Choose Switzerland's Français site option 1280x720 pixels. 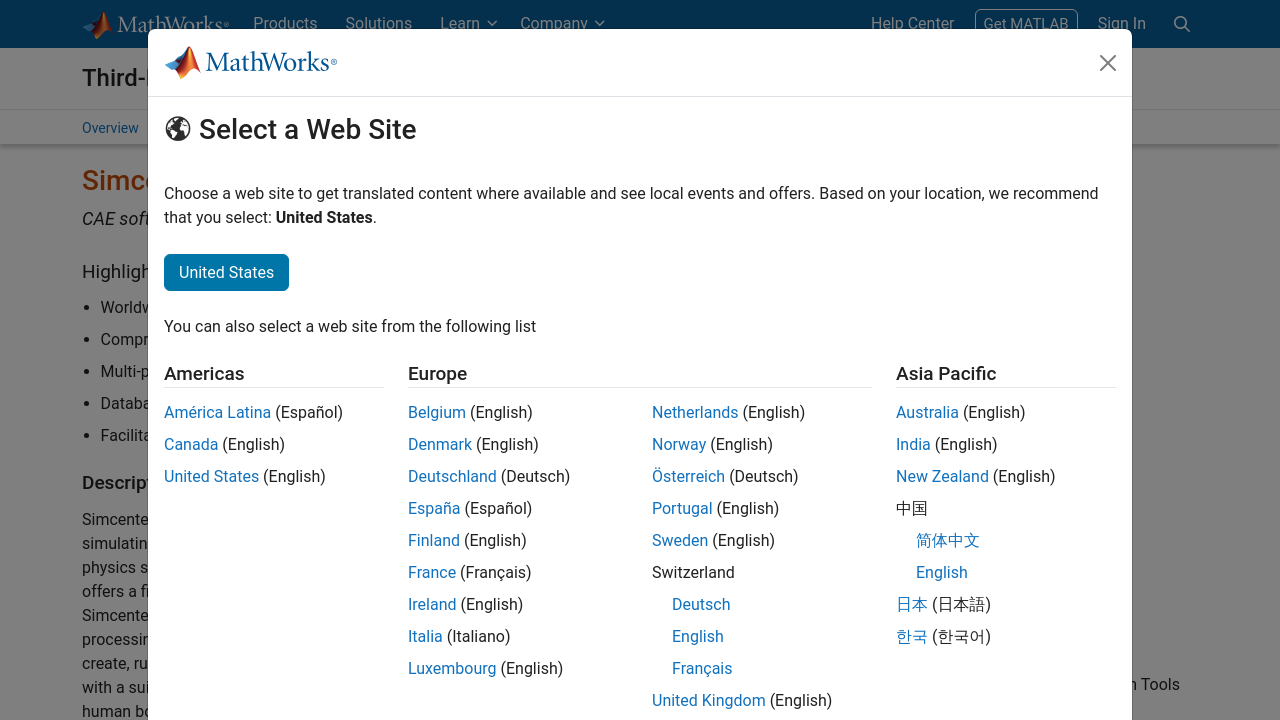(701, 668)
